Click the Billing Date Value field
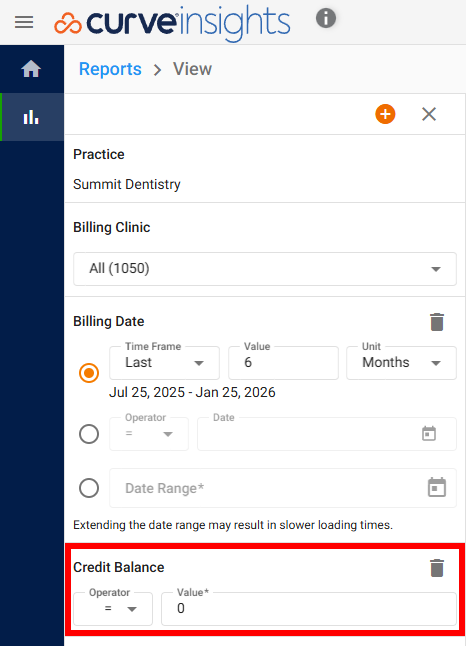The width and height of the screenshot is (466, 646). click(x=283, y=363)
